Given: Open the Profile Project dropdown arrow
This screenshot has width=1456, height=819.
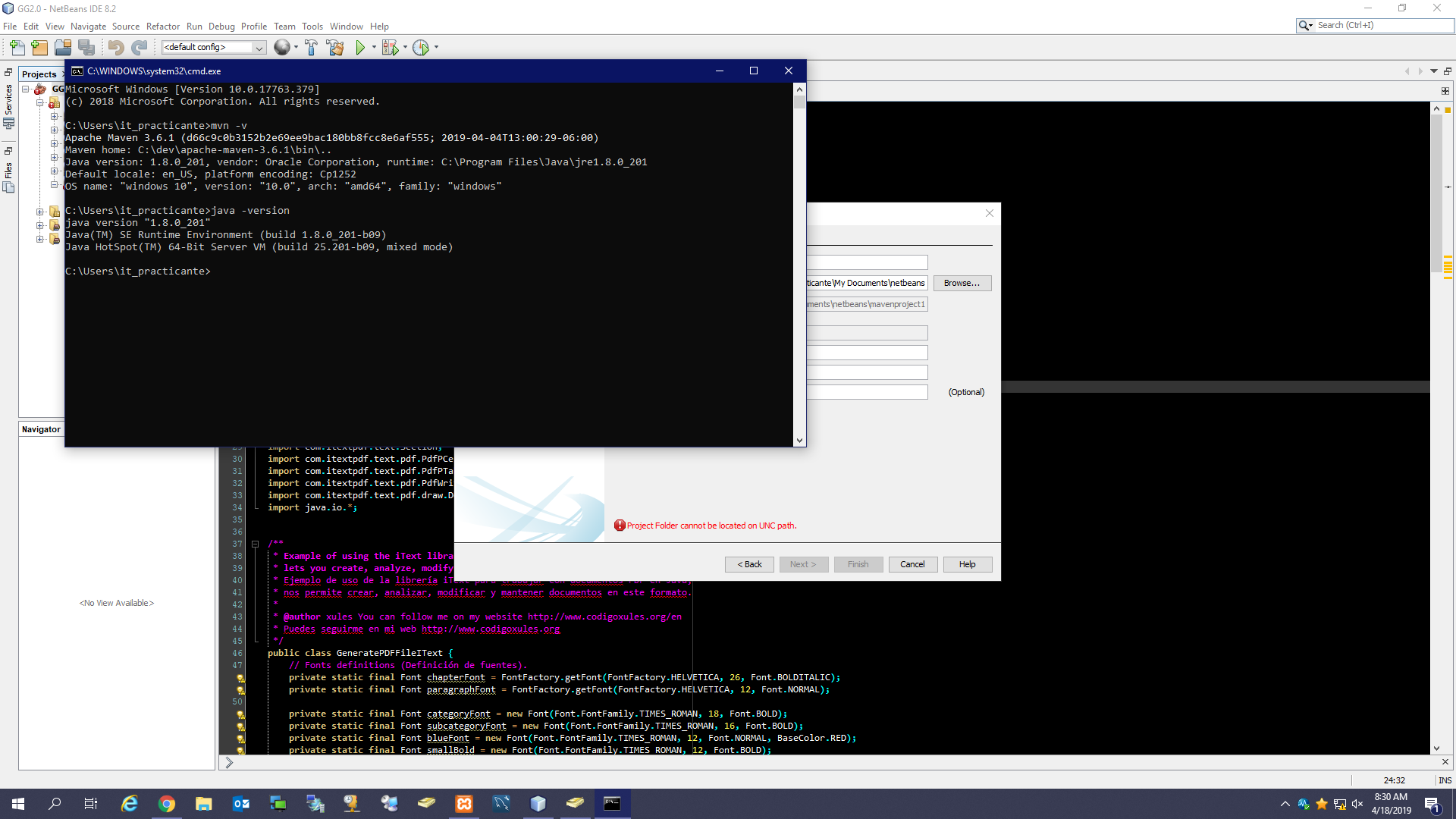Looking at the screenshot, I should [x=436, y=47].
